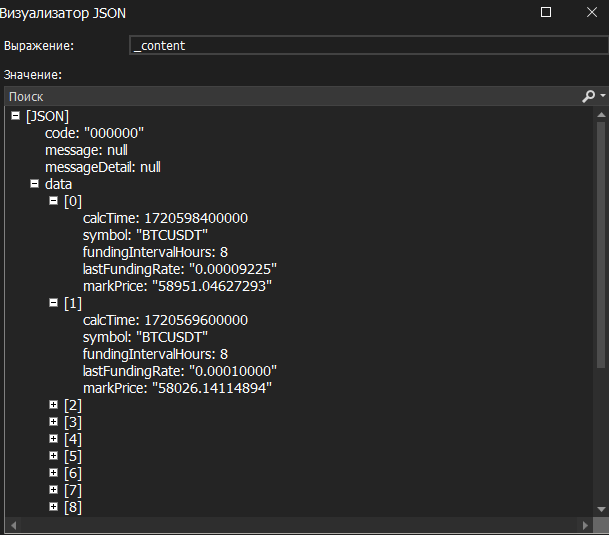609x535 pixels.
Task: Select markPrice "58026.14114894" row
Action: (x=177, y=388)
